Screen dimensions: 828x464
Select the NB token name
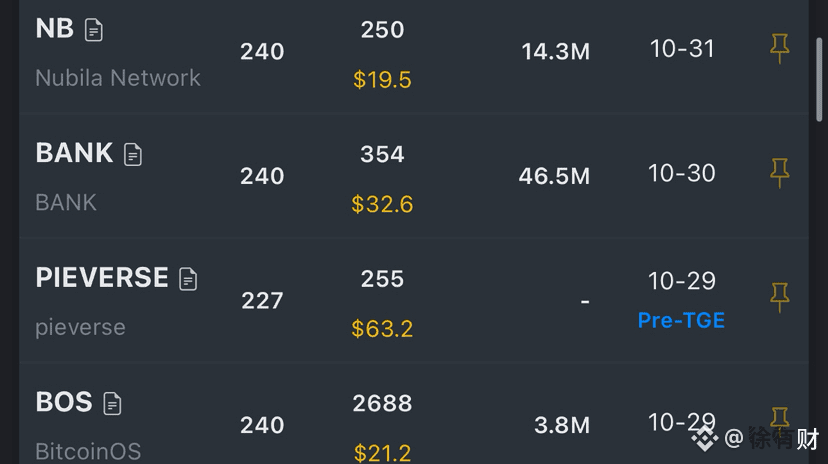tap(54, 29)
